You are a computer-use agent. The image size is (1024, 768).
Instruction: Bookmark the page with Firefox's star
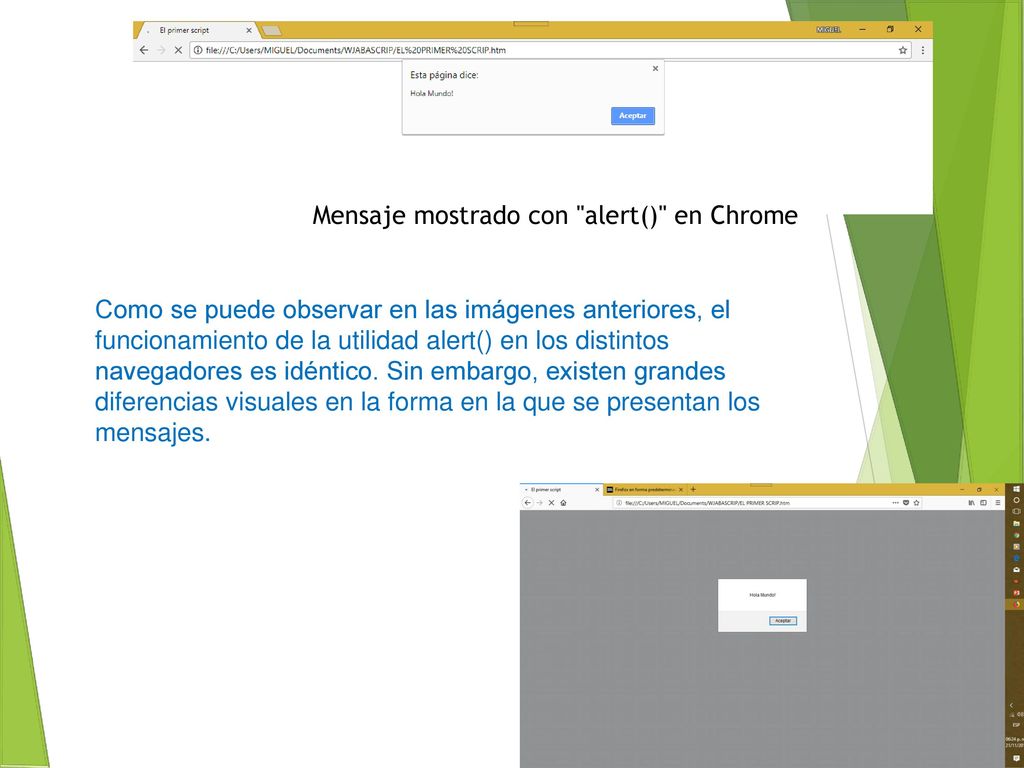click(916, 503)
